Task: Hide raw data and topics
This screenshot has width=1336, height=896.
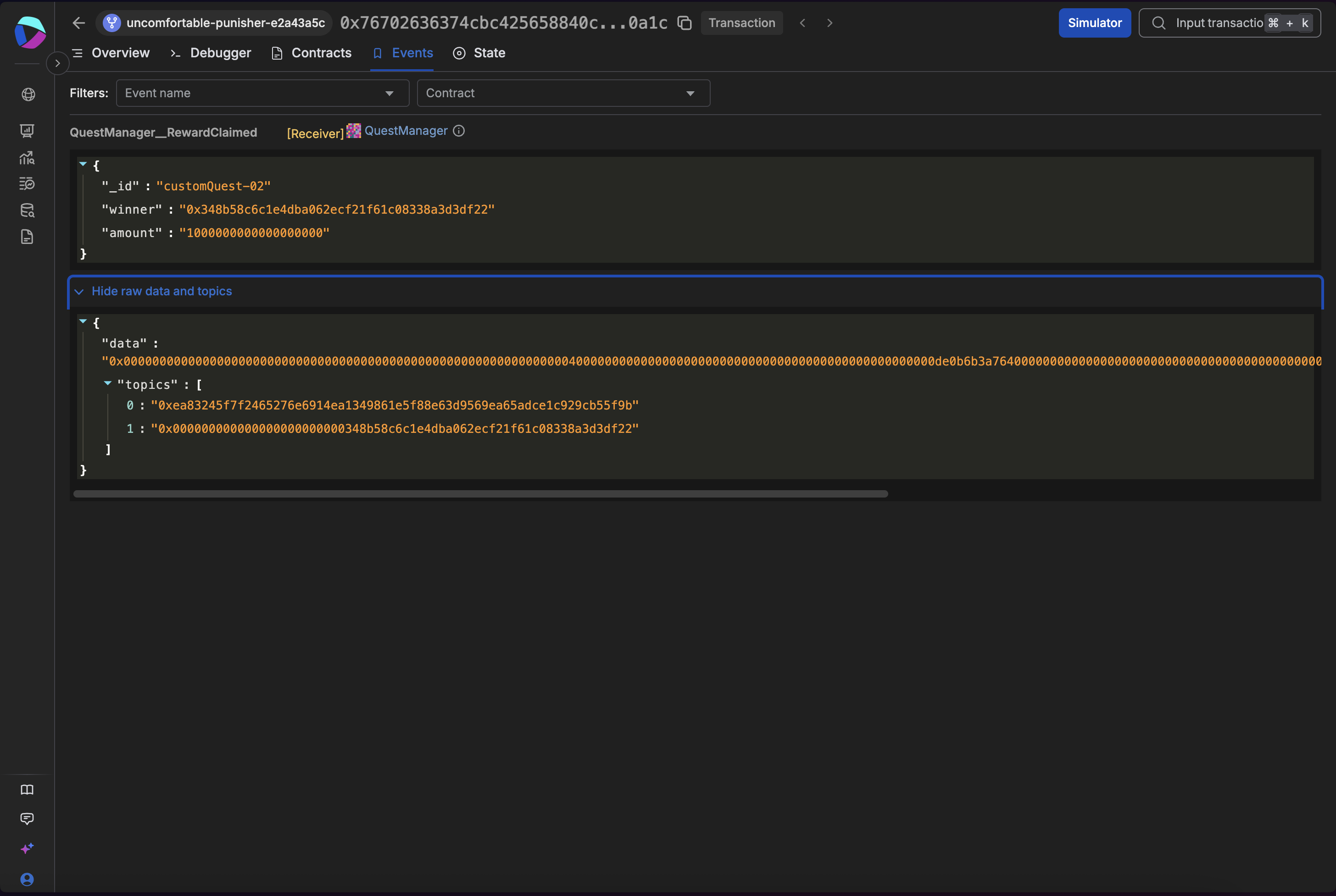Action: [161, 292]
